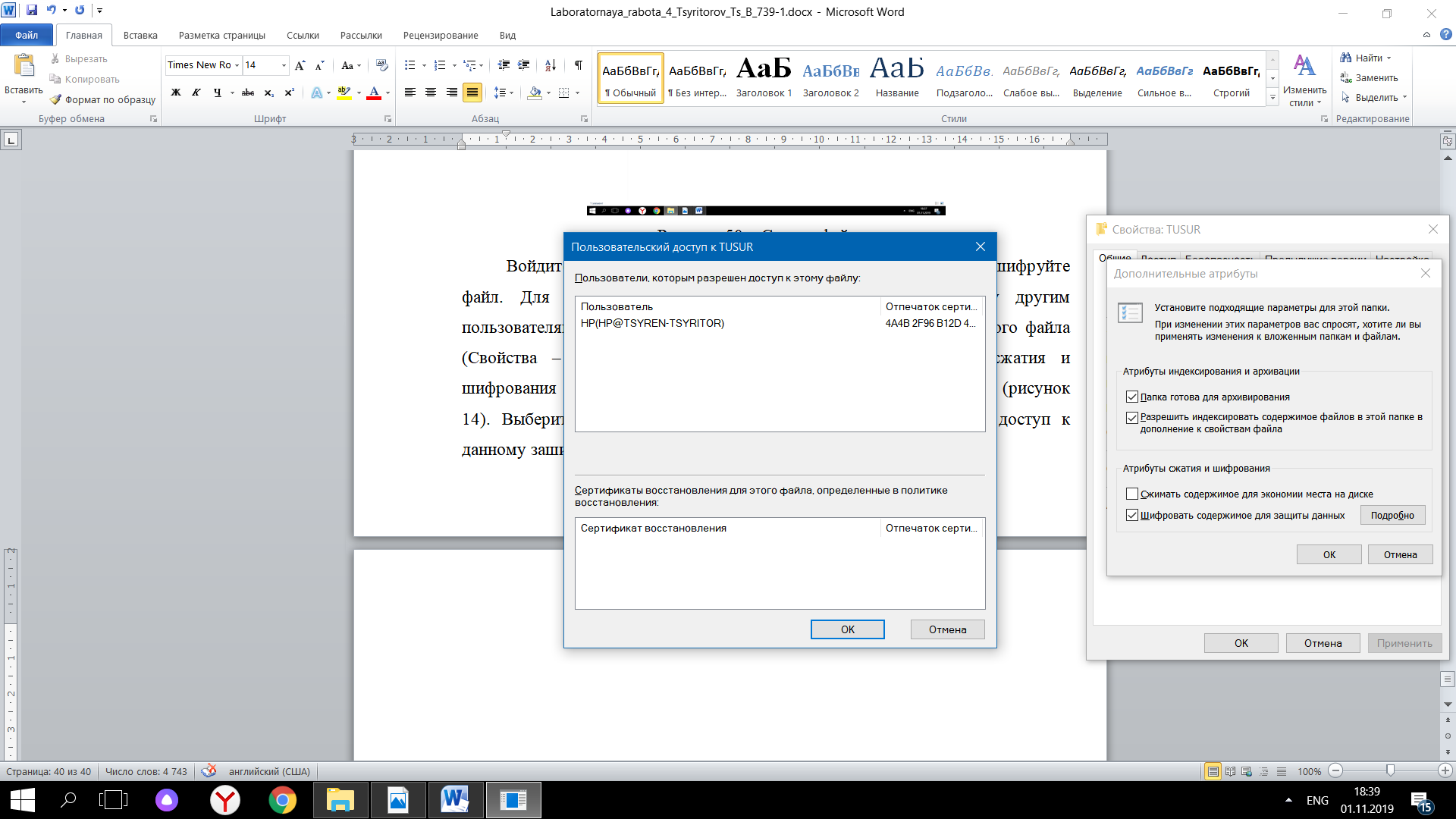Screen dimensions: 1456x819
Task: Center align text
Action: 431,93
